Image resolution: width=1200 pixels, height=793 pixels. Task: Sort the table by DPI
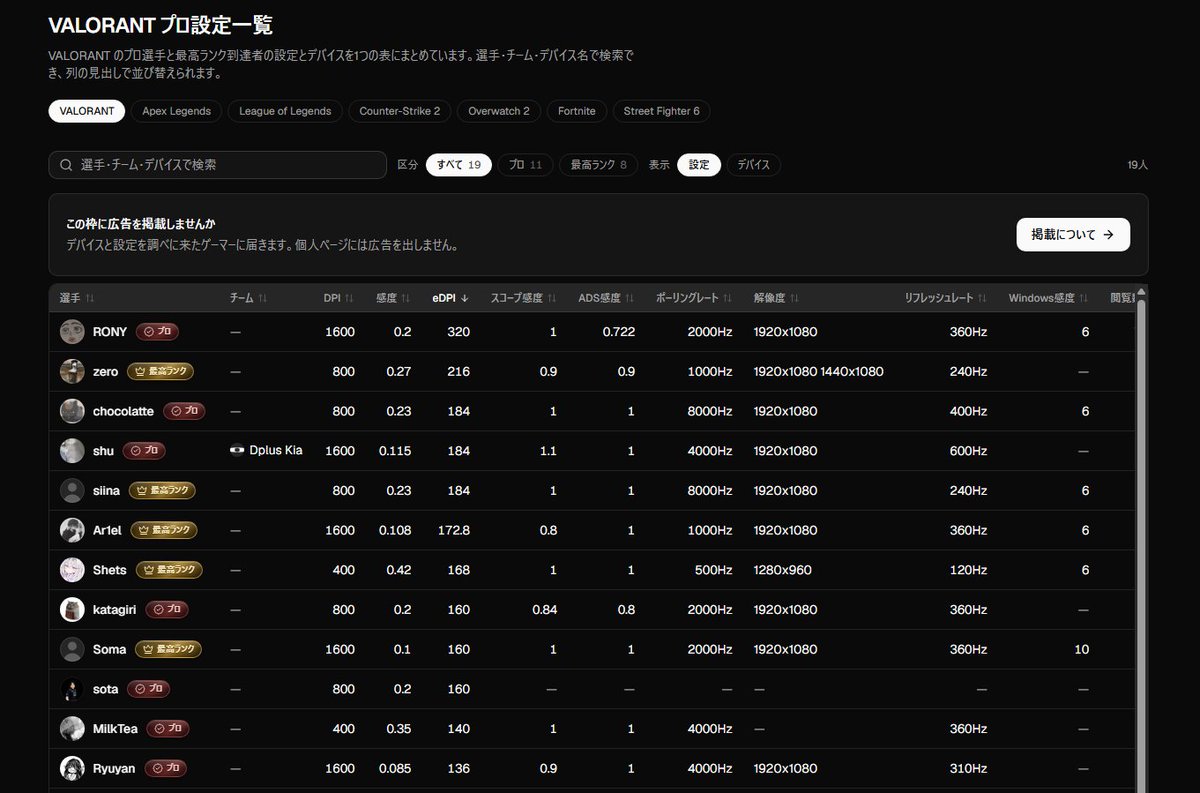click(339, 298)
